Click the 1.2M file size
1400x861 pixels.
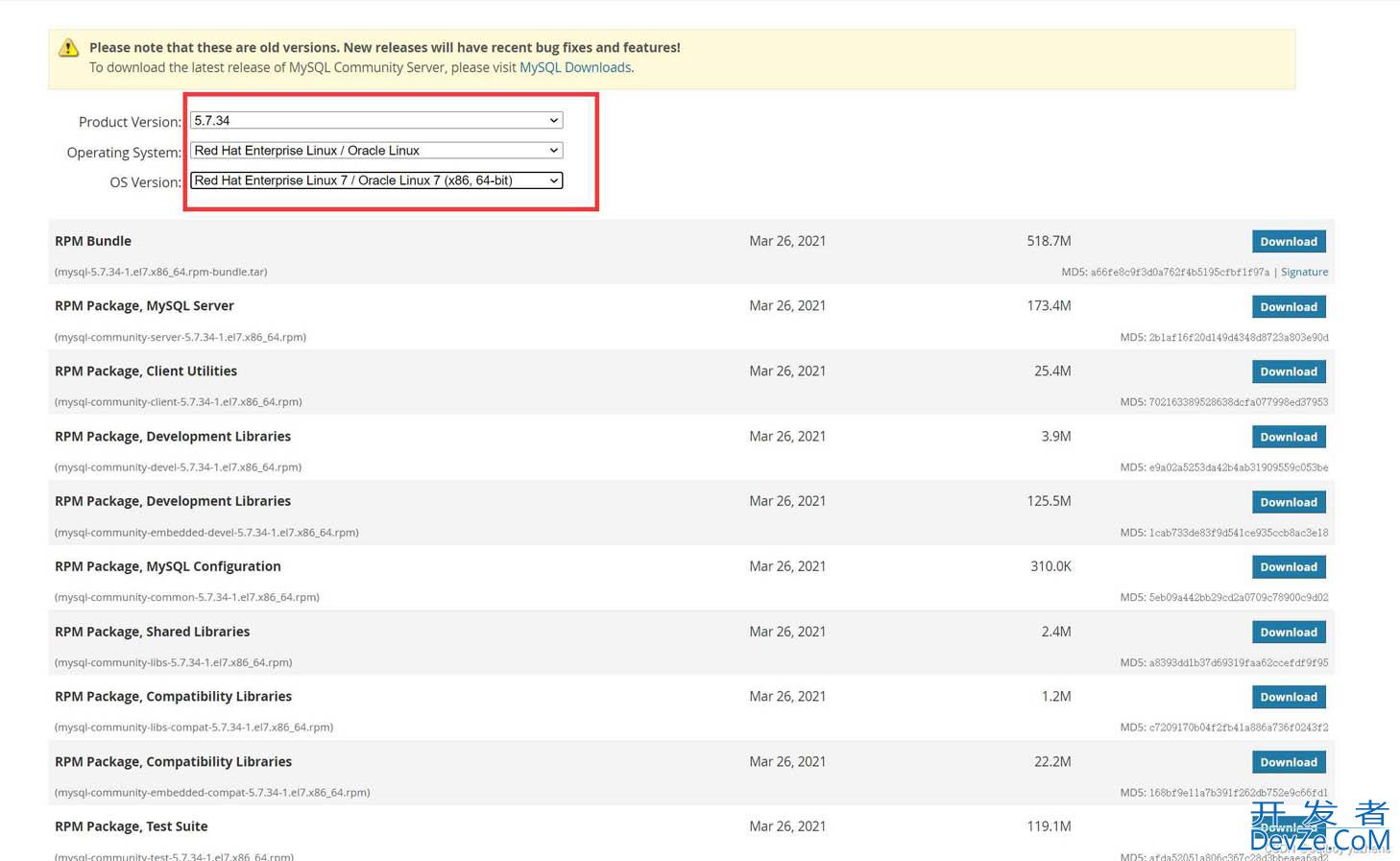click(x=1056, y=696)
